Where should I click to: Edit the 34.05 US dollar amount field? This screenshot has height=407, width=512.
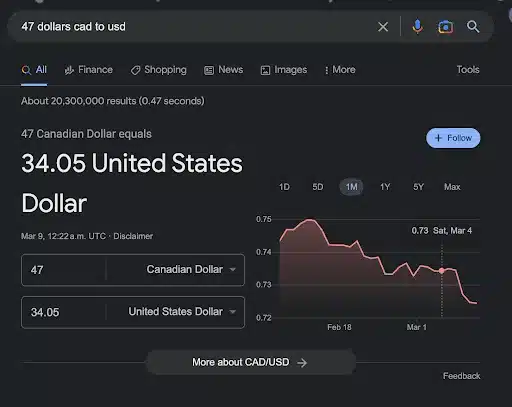coord(63,312)
